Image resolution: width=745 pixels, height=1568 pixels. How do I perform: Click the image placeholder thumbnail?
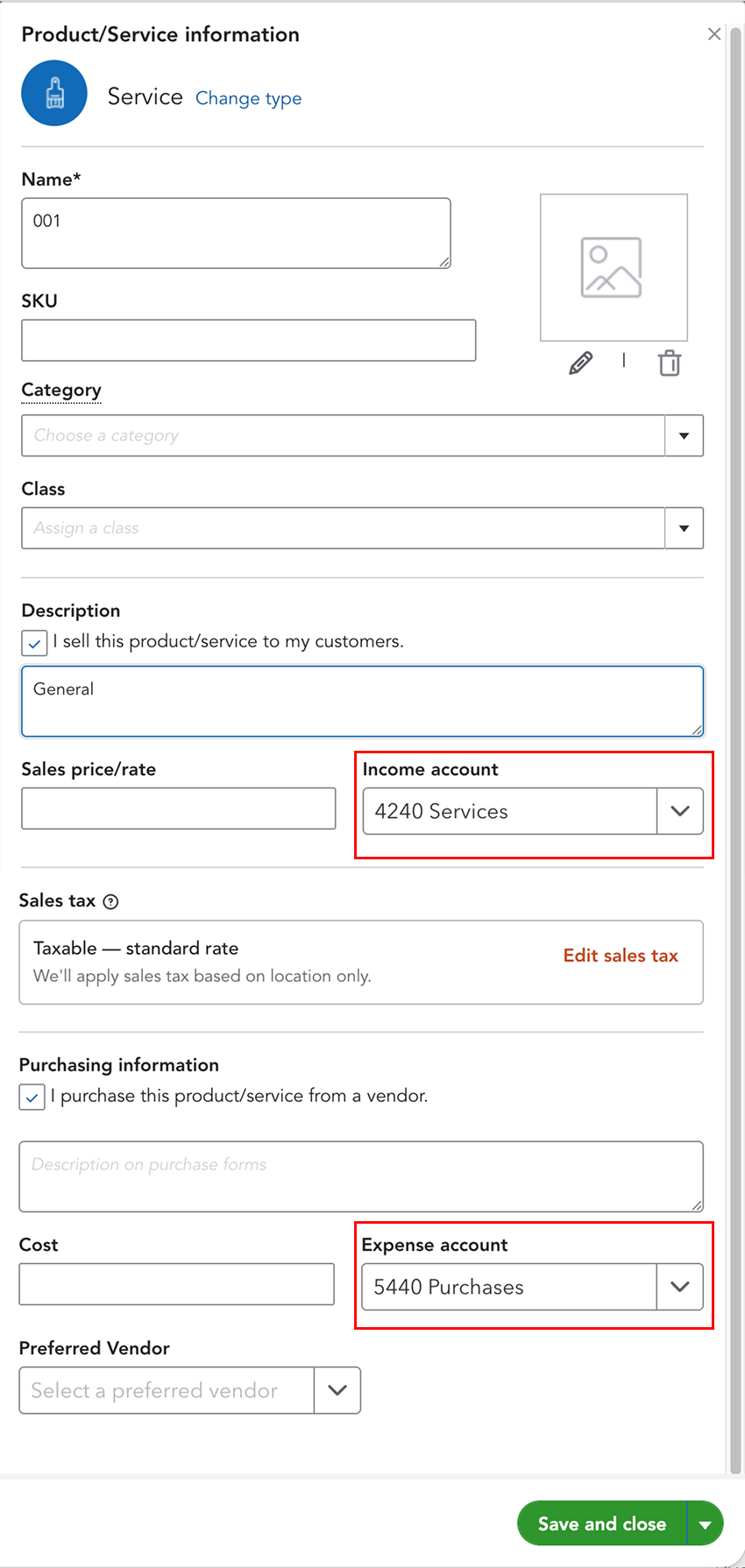[x=614, y=267]
